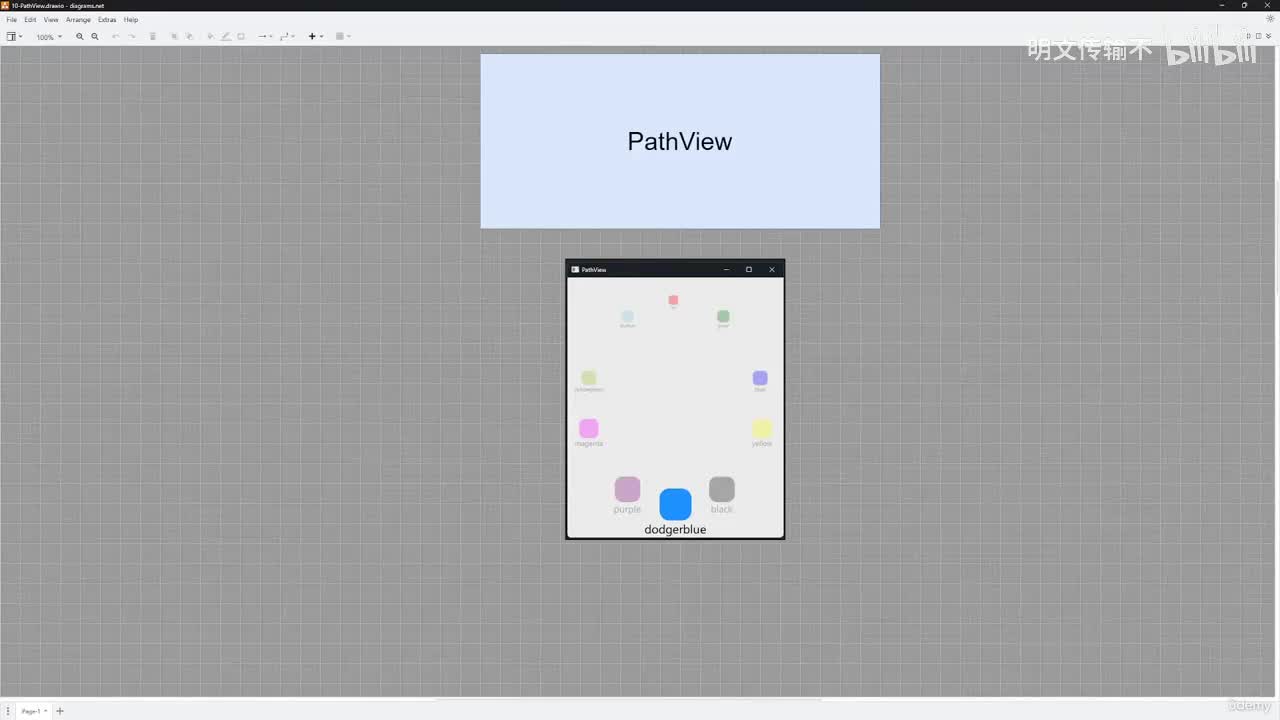Restore down the diagrams.net window
Screen dimensions: 1280x720
pyautogui.click(x=1244, y=5)
